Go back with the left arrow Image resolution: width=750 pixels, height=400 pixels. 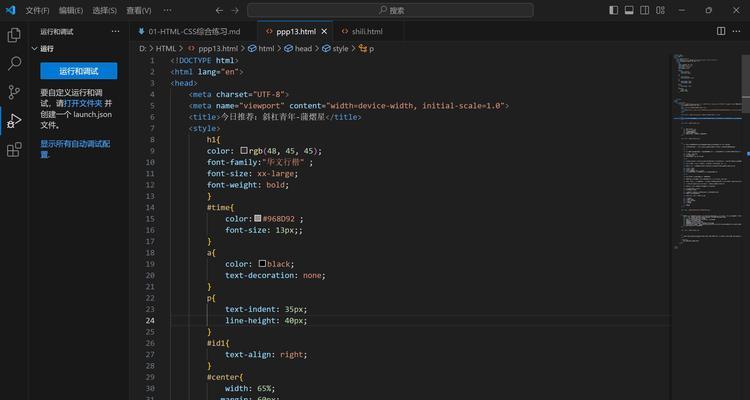tap(219, 10)
